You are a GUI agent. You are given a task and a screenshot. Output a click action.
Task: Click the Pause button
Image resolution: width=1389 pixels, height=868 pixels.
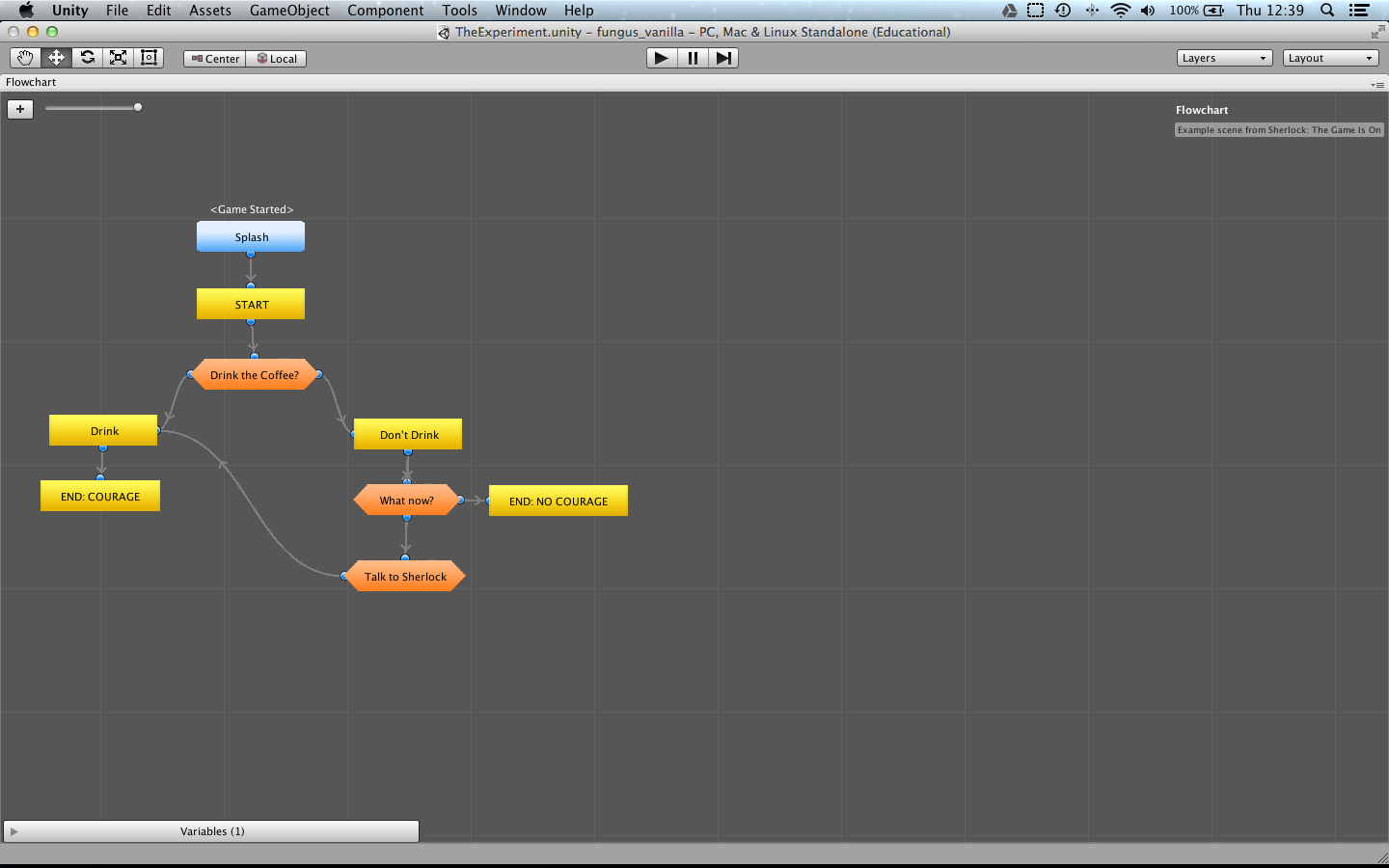coord(693,58)
